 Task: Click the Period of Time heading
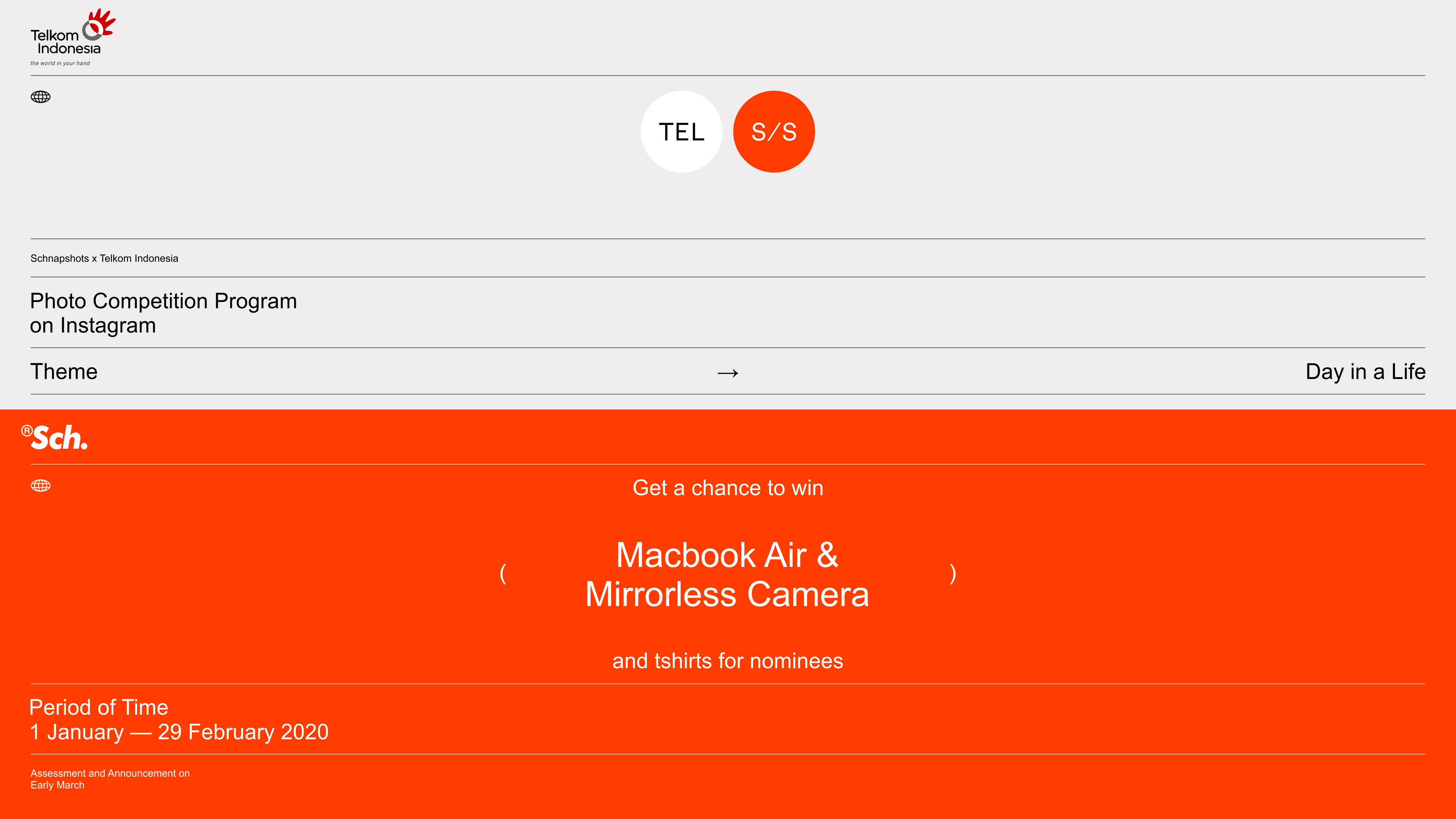[99, 708]
